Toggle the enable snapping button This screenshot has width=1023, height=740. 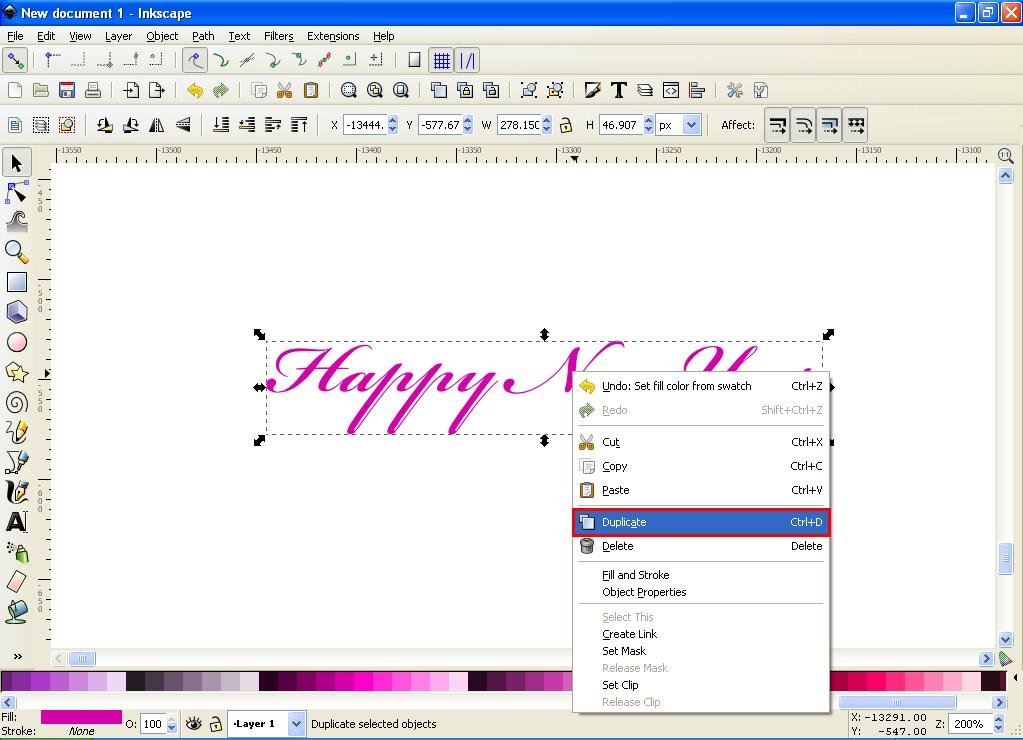click(x=15, y=60)
